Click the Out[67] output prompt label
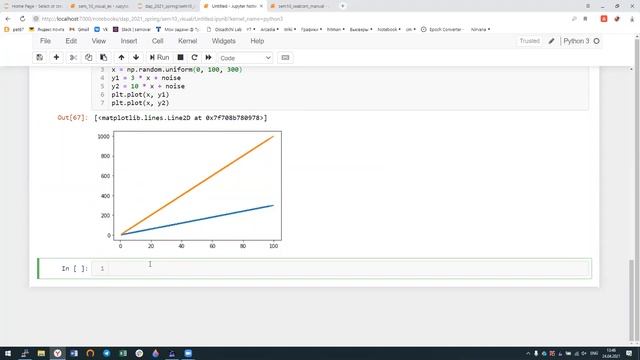Image resolution: width=640 pixels, height=360 pixels. (x=72, y=118)
